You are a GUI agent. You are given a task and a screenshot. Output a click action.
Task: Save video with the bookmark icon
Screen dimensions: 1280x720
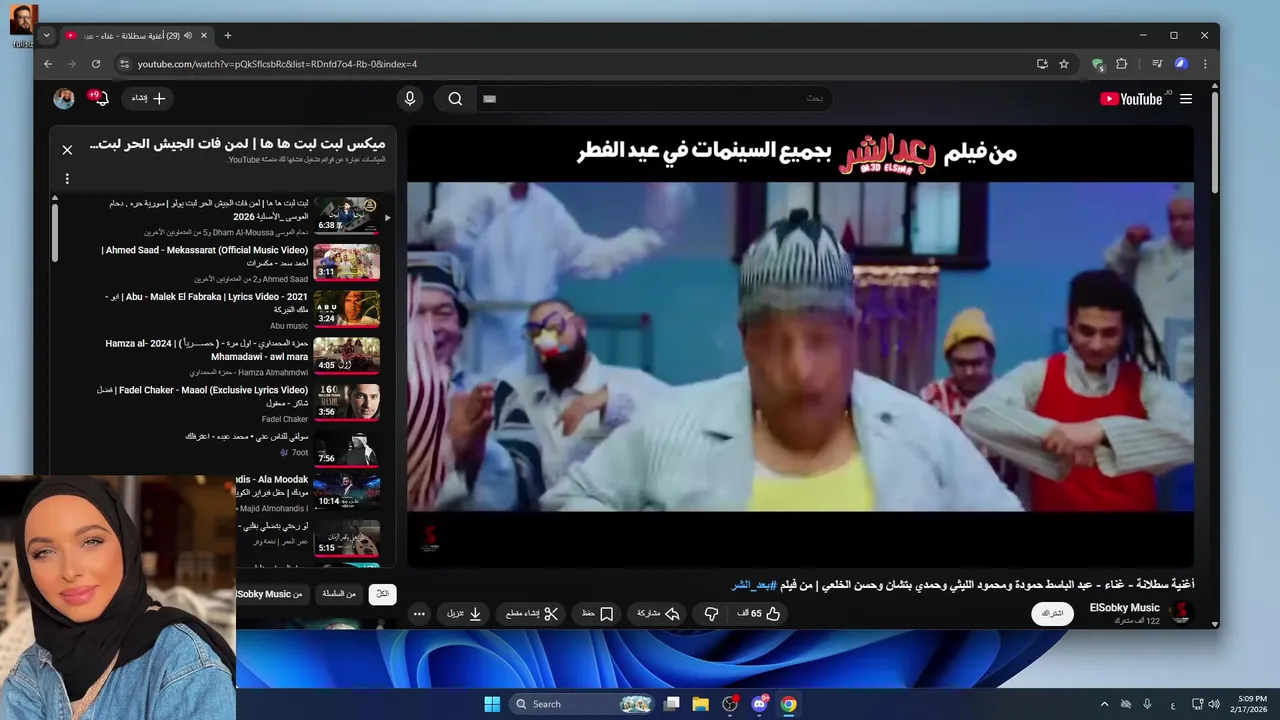(x=597, y=613)
